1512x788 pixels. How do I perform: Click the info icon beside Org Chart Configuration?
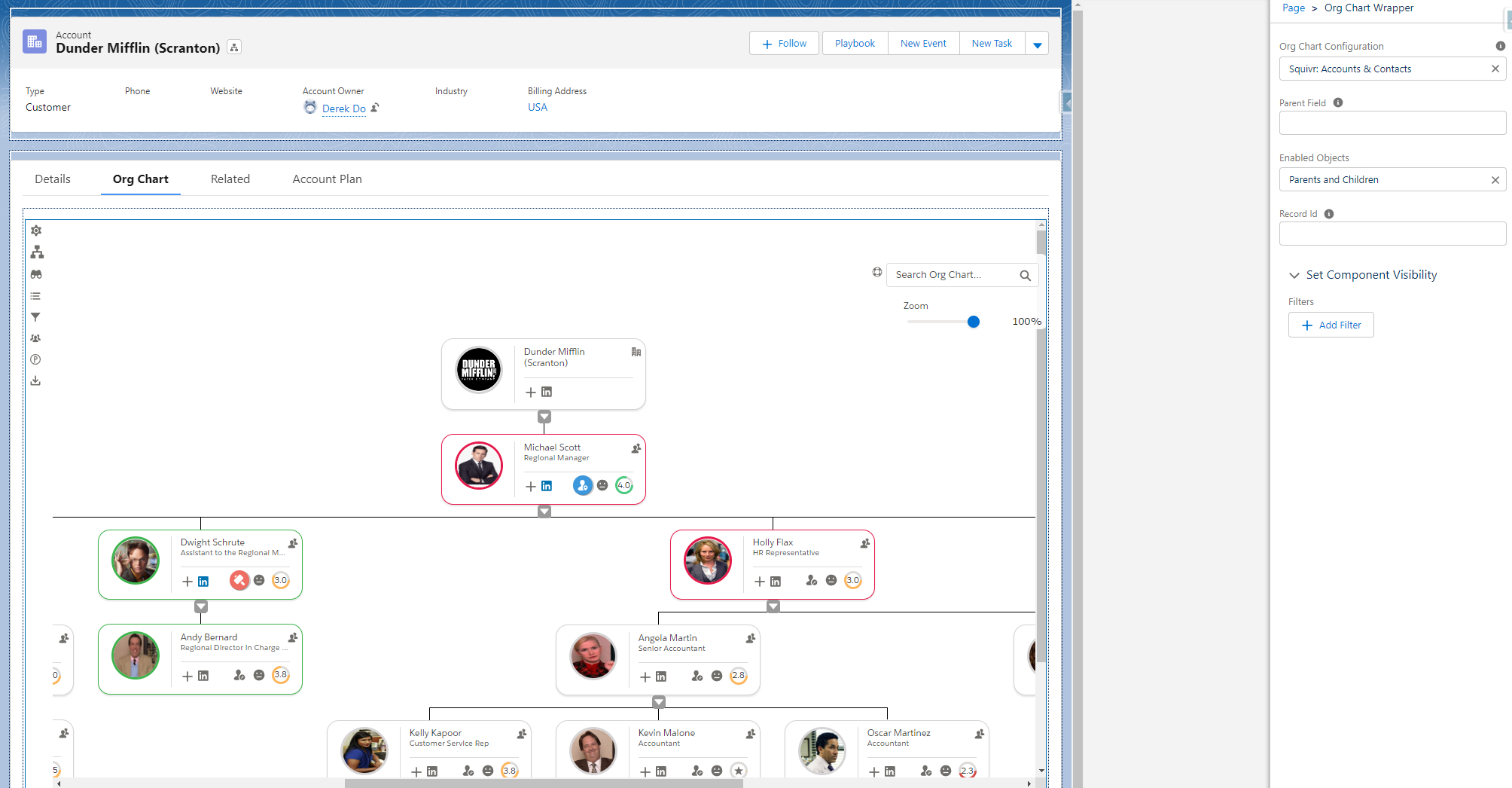(1501, 46)
